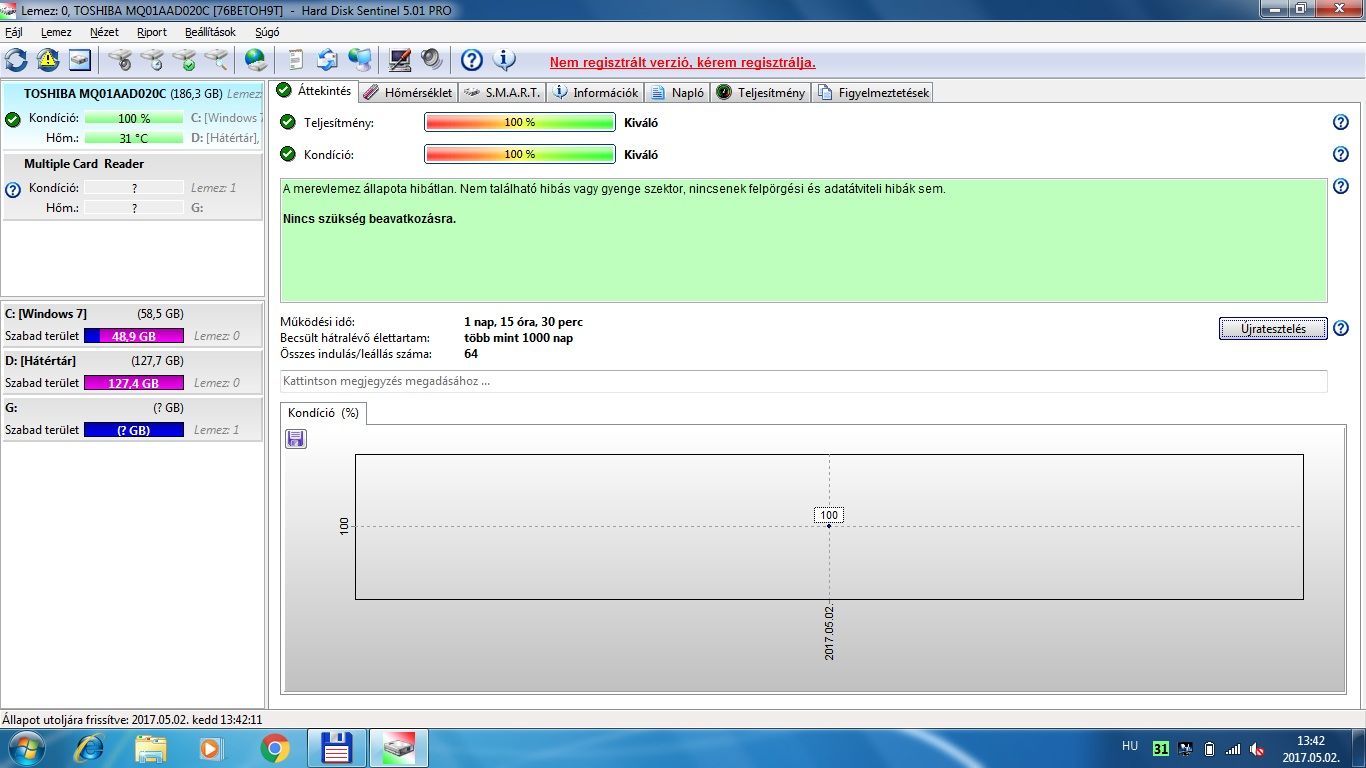
Task: Click the refresh disk status toolbar icon
Action: coord(16,60)
